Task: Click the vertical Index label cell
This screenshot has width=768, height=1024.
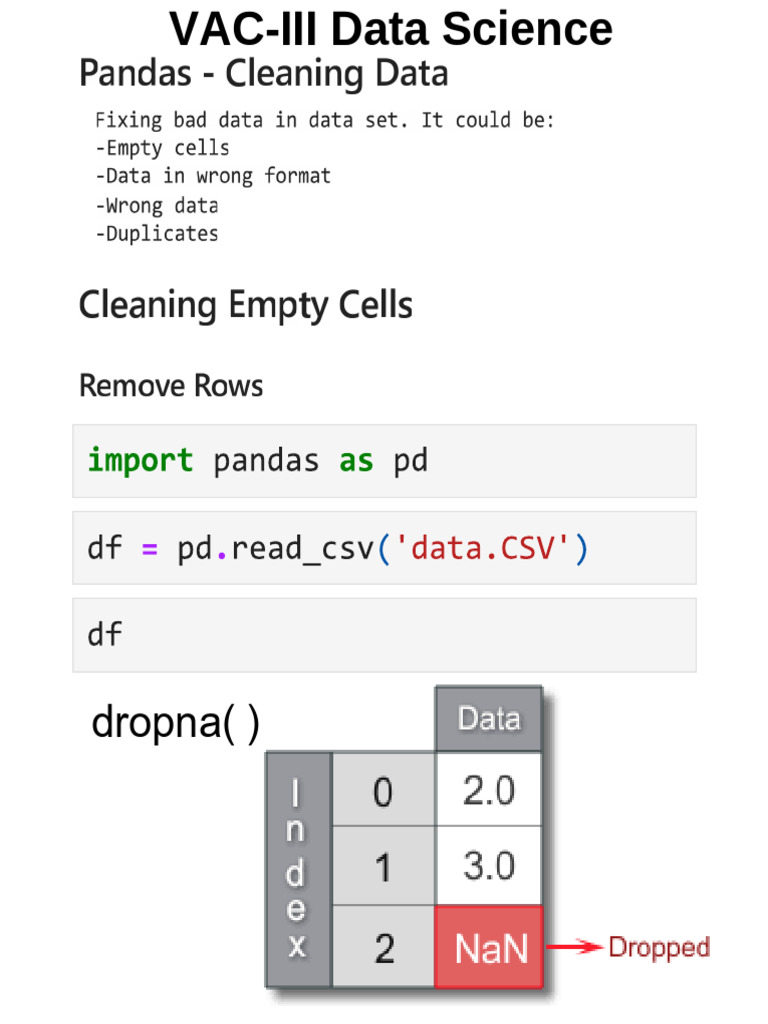Action: (x=298, y=869)
